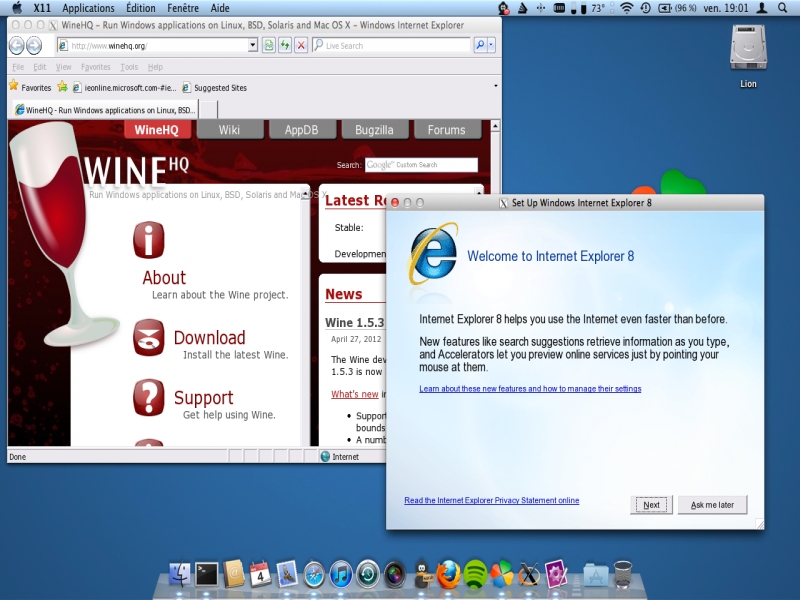800x600 pixels.
Task: Click Next in the Internet Explorer 8 setup
Action: click(x=651, y=505)
